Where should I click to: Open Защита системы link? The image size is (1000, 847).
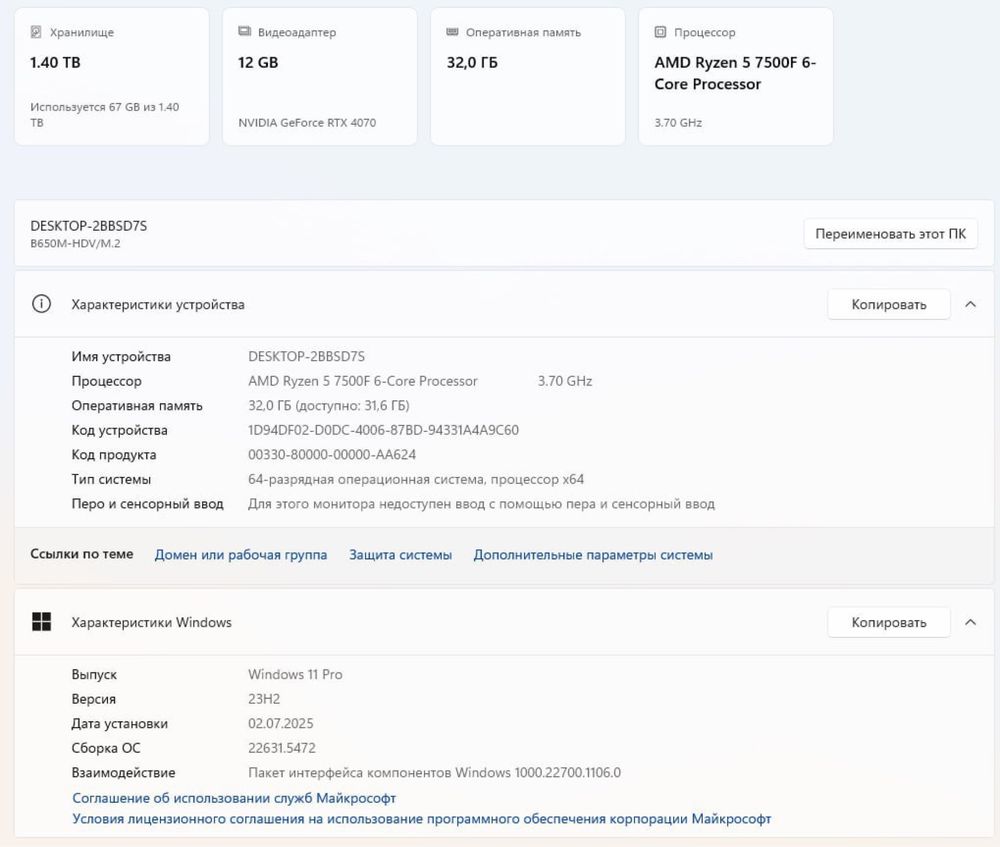[400, 555]
